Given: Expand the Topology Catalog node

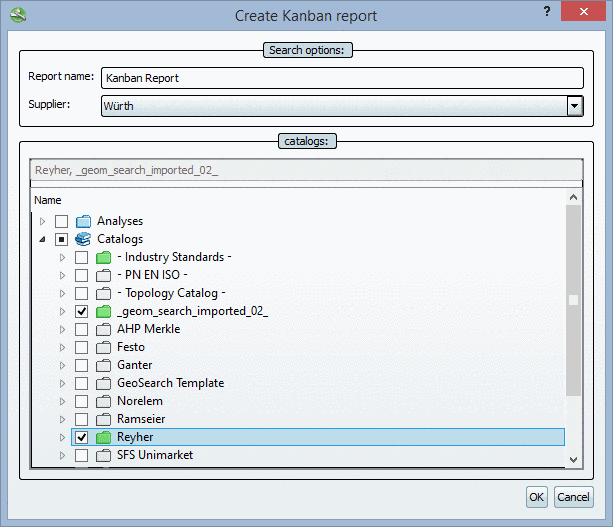Looking at the screenshot, I should pyautogui.click(x=62, y=293).
